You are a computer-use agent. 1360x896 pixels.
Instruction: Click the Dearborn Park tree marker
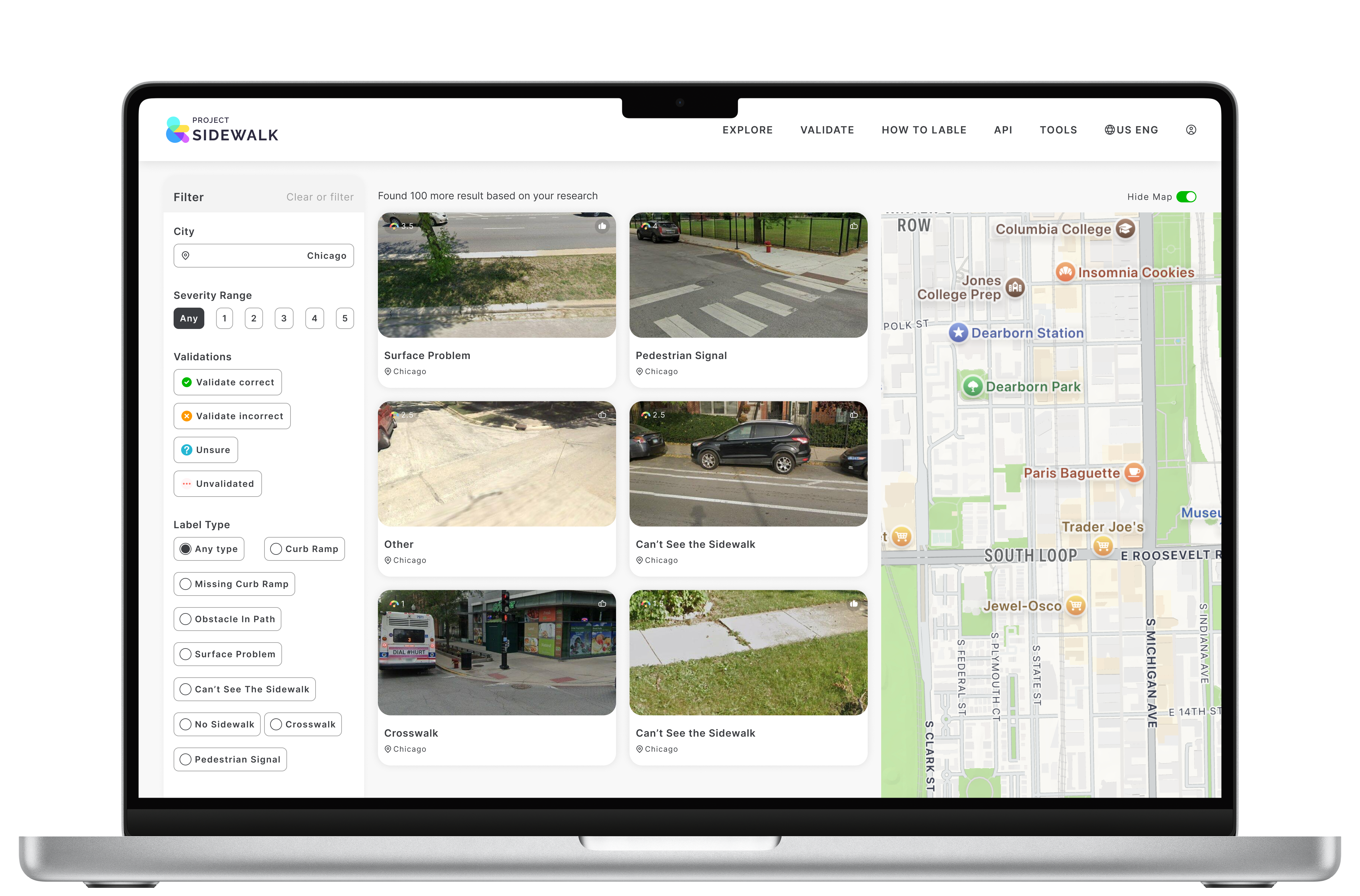[x=972, y=386]
